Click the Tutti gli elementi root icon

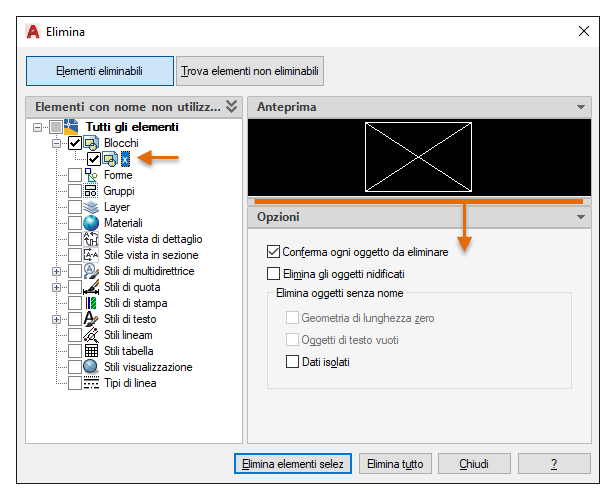[x=71, y=127]
